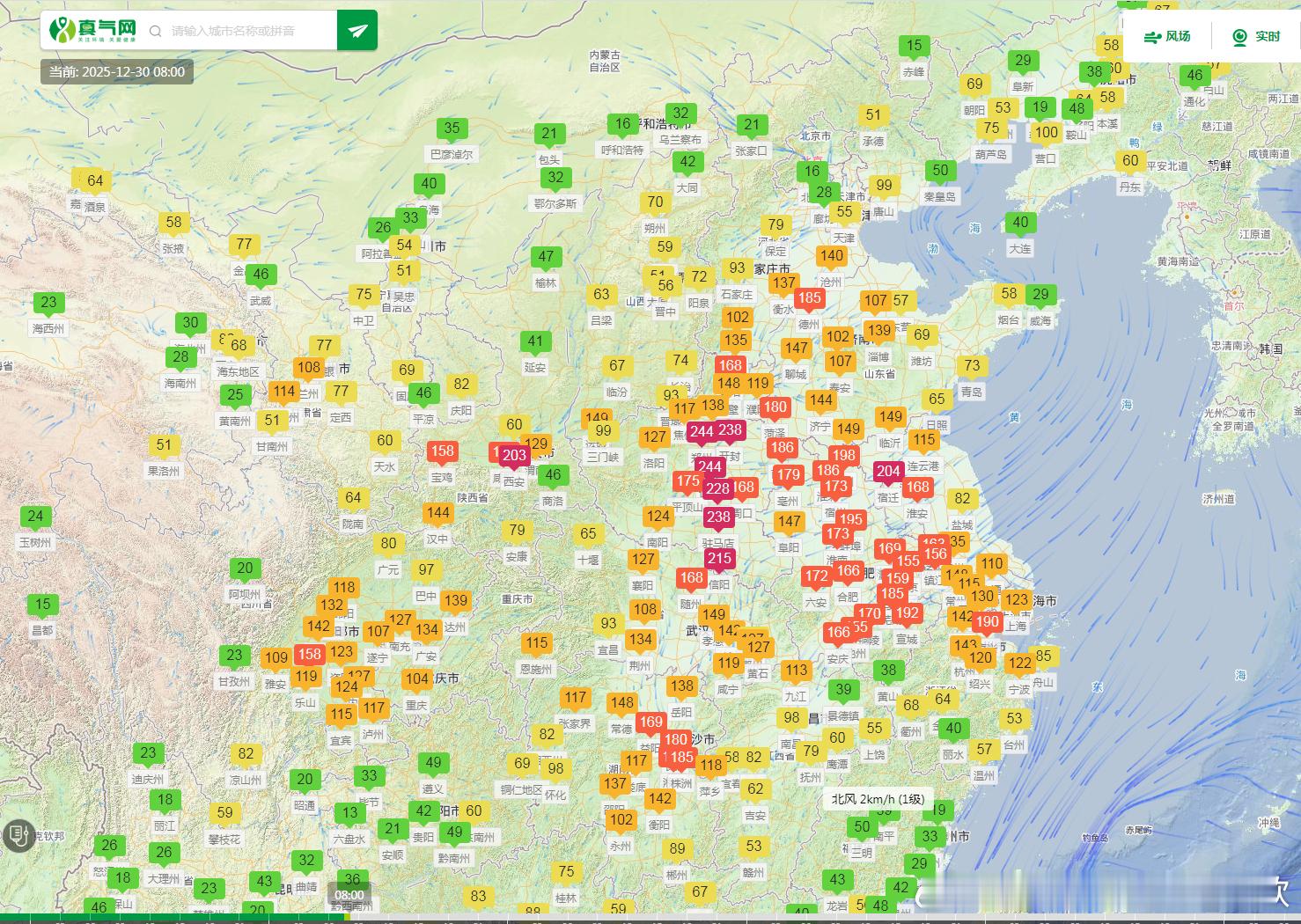The width and height of the screenshot is (1301, 924).
Task: Click the 08:00 timeline marker
Action: pyautogui.click(x=349, y=896)
